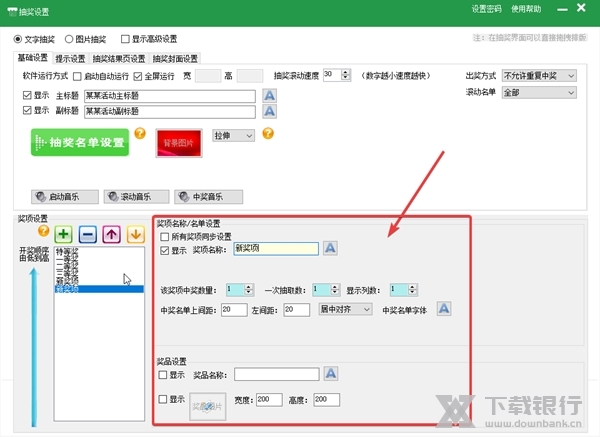Increase 该奖项中奖数量 spinner value

[249, 287]
